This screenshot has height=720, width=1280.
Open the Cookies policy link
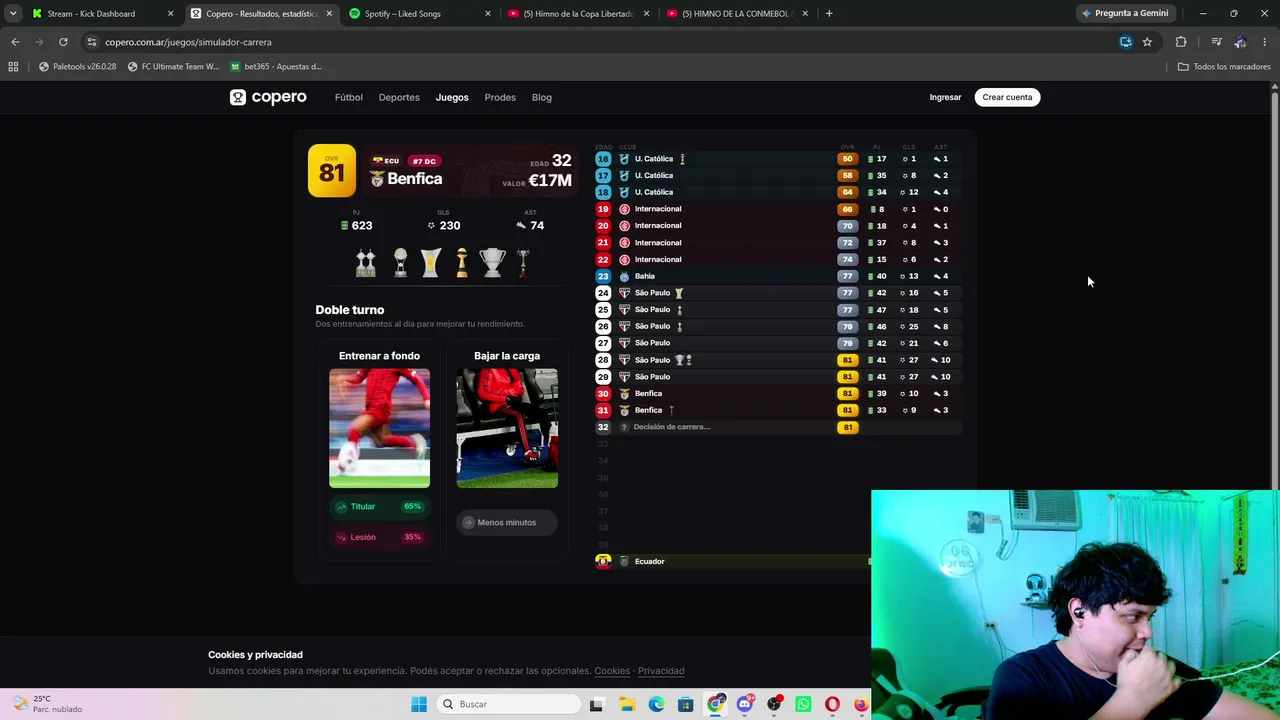coord(612,671)
